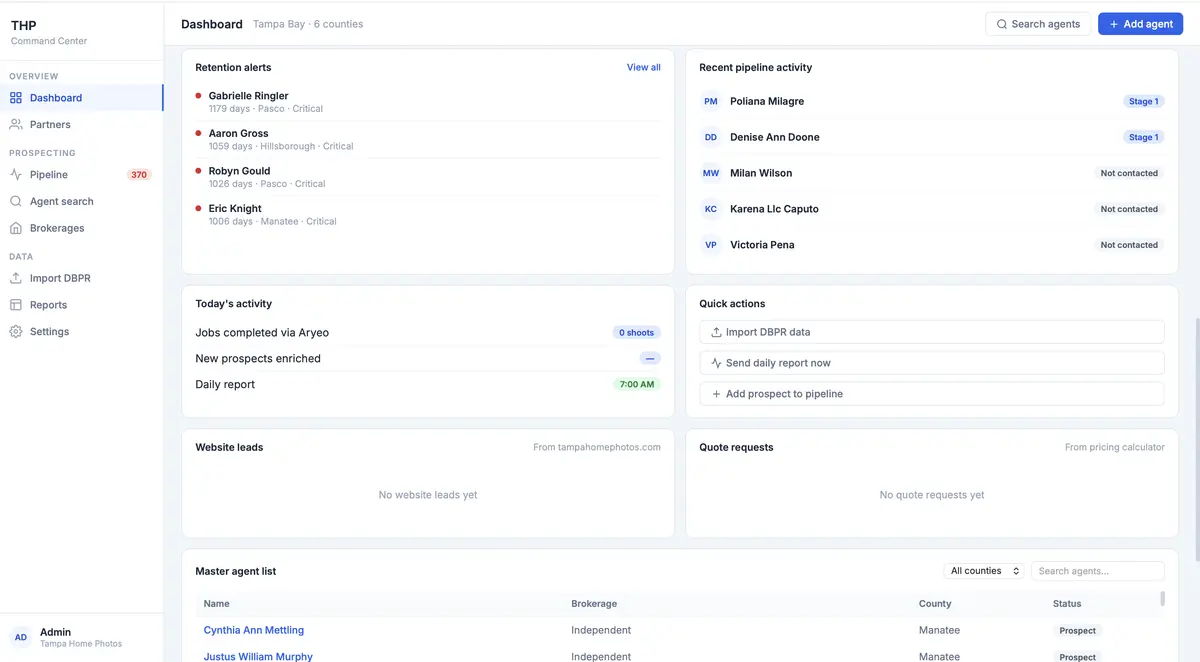
Task: Click the MW avatar for Milan Wilson
Action: (711, 173)
